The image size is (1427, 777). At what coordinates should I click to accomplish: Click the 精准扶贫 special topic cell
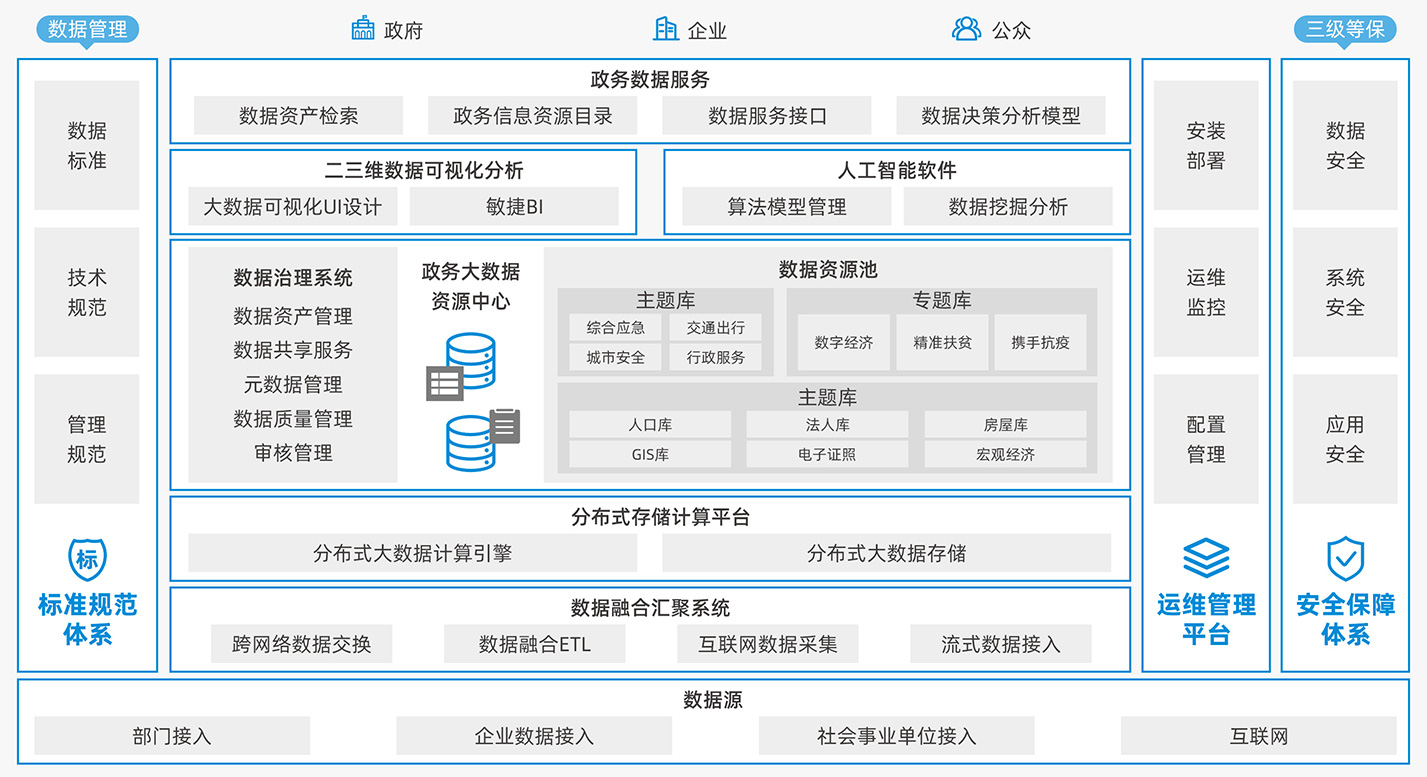(942, 342)
